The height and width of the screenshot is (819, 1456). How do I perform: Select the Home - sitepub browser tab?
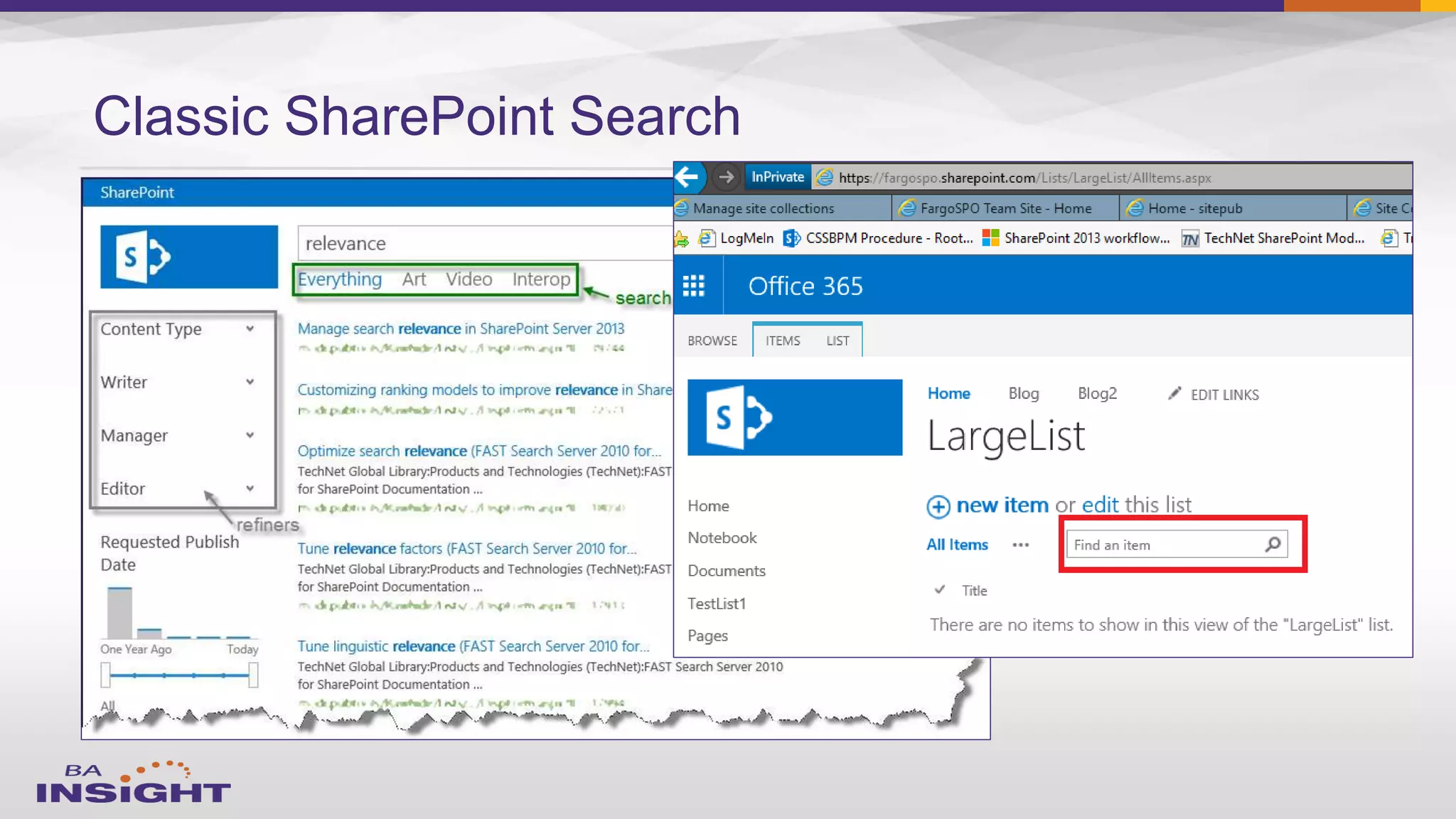pos(1233,208)
